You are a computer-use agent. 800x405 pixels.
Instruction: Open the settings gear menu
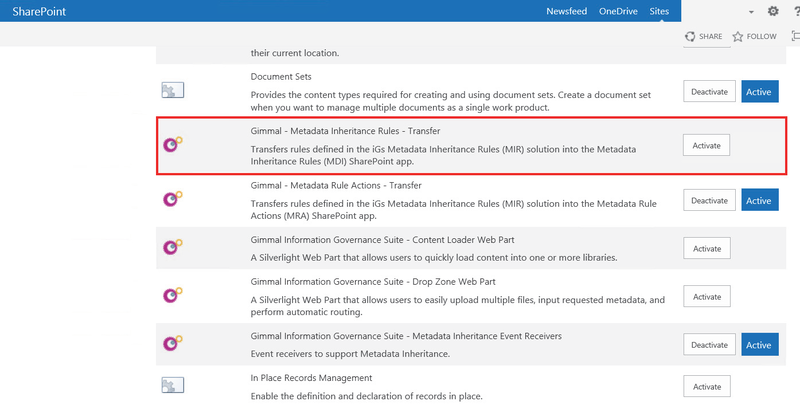[772, 11]
